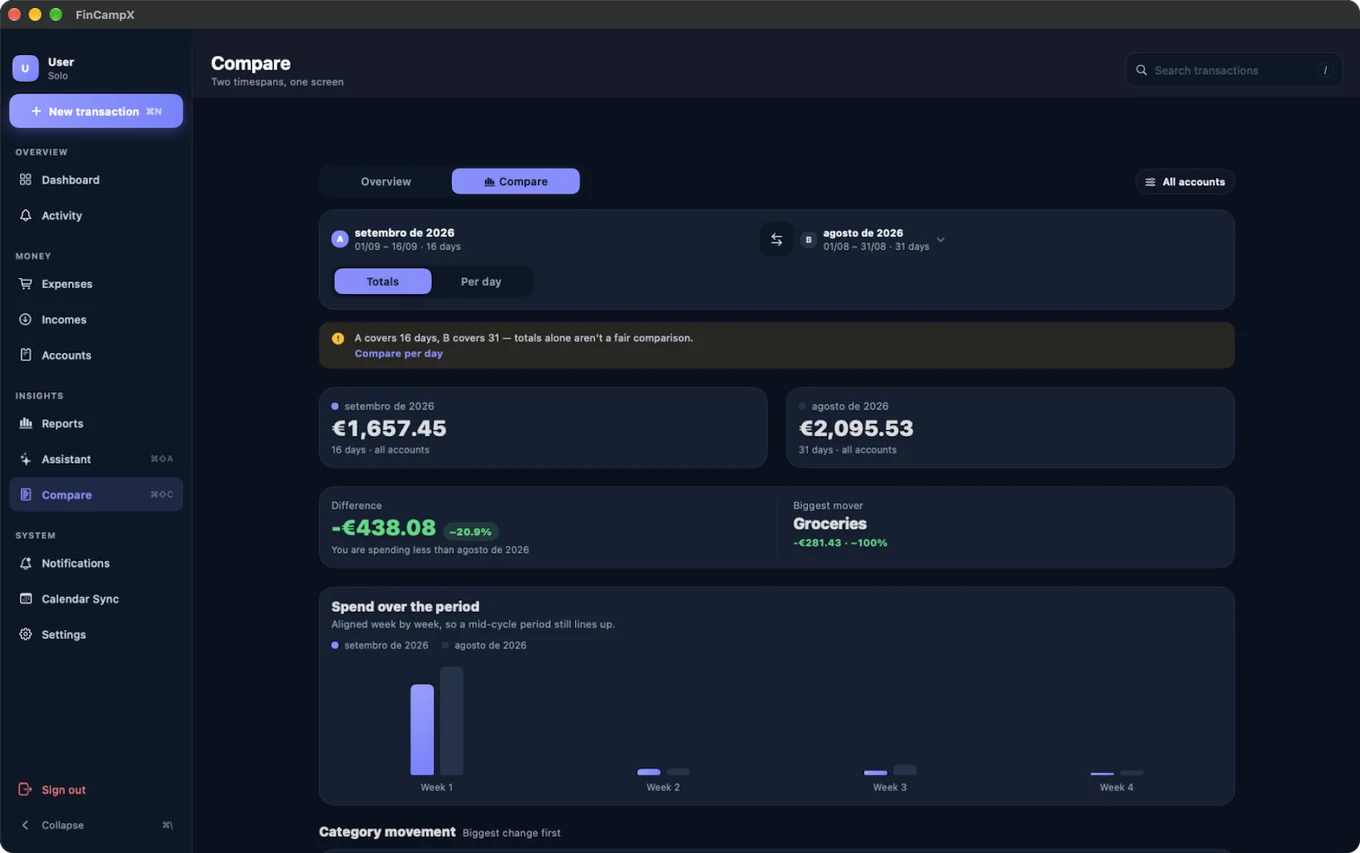Click the magnifier icon in search box
The height and width of the screenshot is (853, 1360).
pos(1141,70)
